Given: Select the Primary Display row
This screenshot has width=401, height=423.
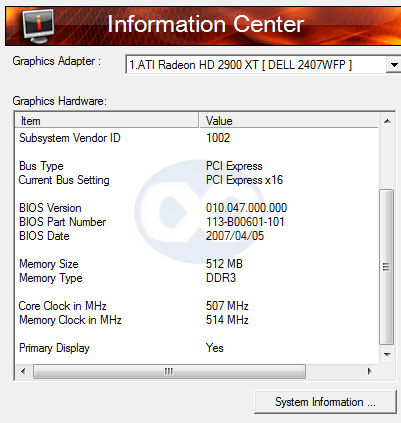Looking at the screenshot, I should 197,348.
